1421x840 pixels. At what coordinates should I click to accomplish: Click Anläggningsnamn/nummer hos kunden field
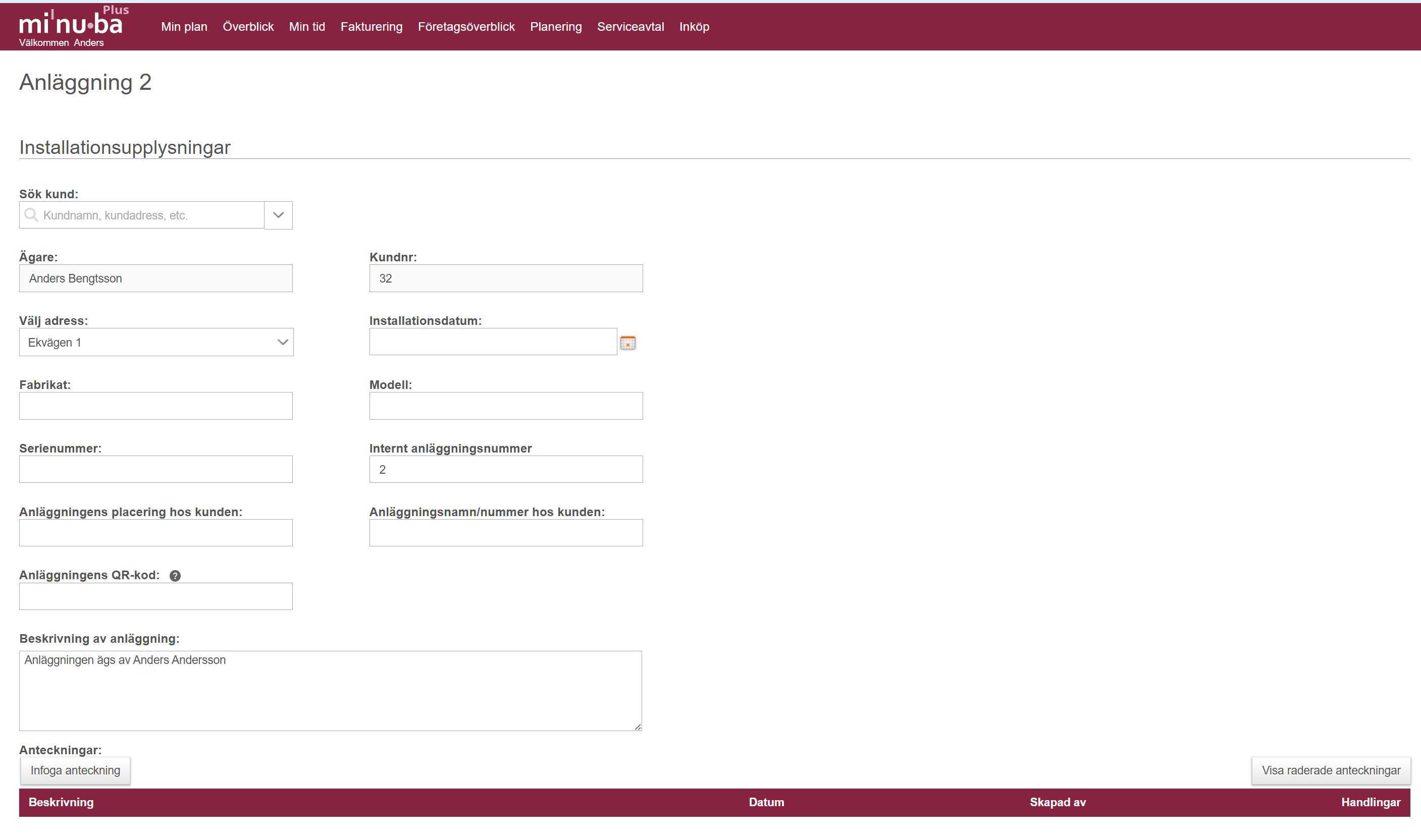click(x=506, y=533)
